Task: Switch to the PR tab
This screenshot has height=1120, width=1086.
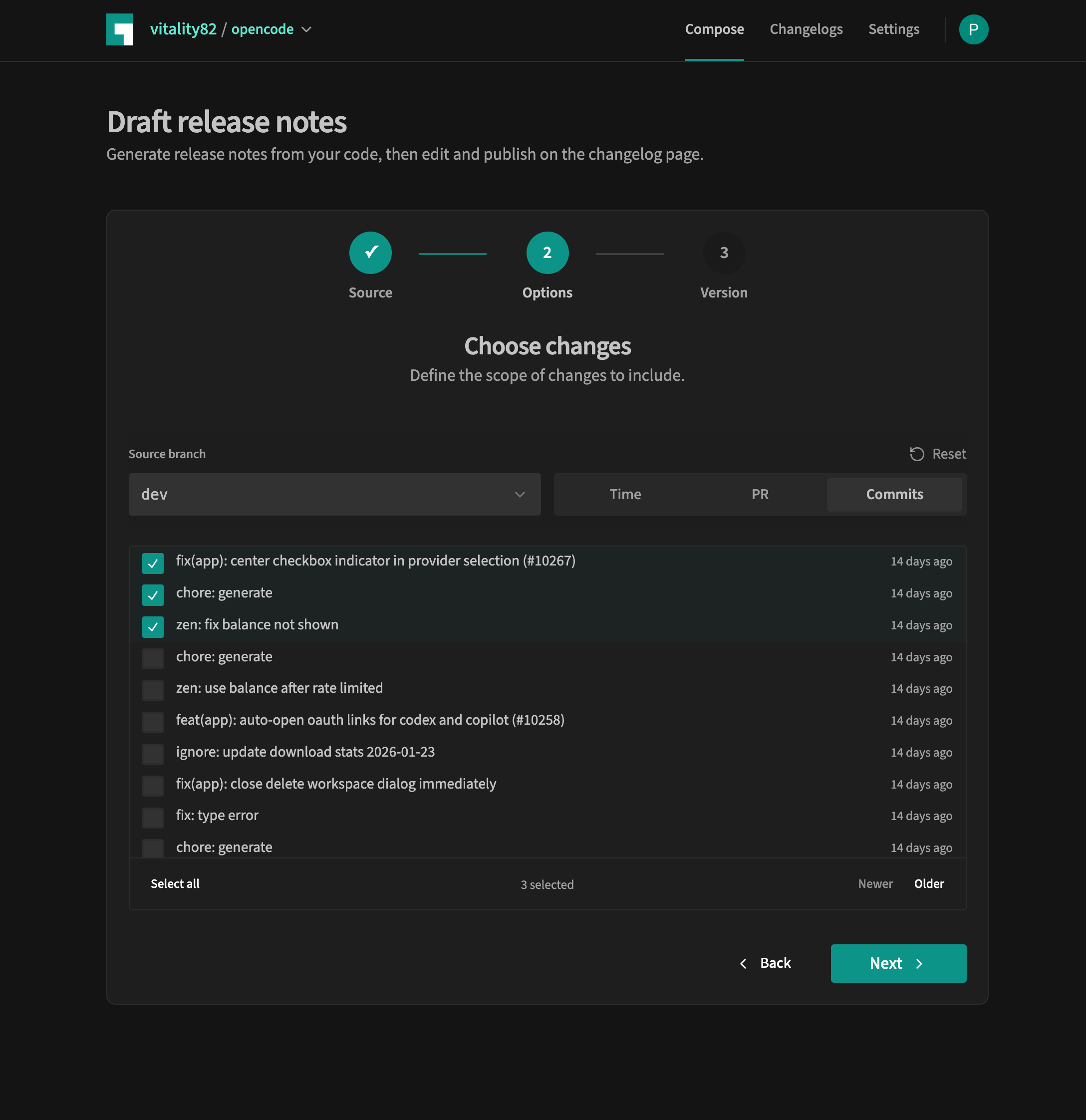Action: [760, 494]
